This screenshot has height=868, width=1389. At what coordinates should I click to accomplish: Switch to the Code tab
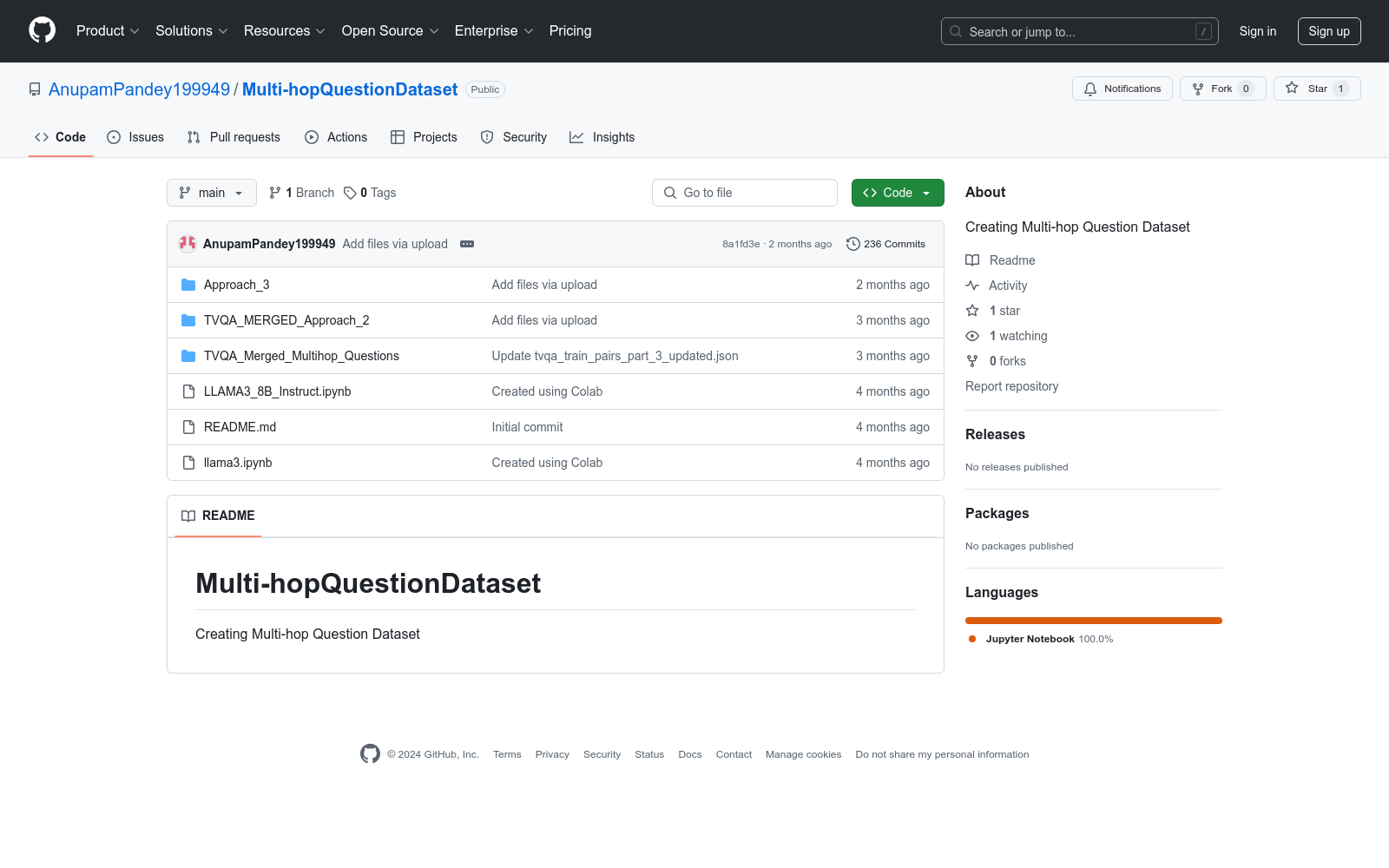coord(61,137)
